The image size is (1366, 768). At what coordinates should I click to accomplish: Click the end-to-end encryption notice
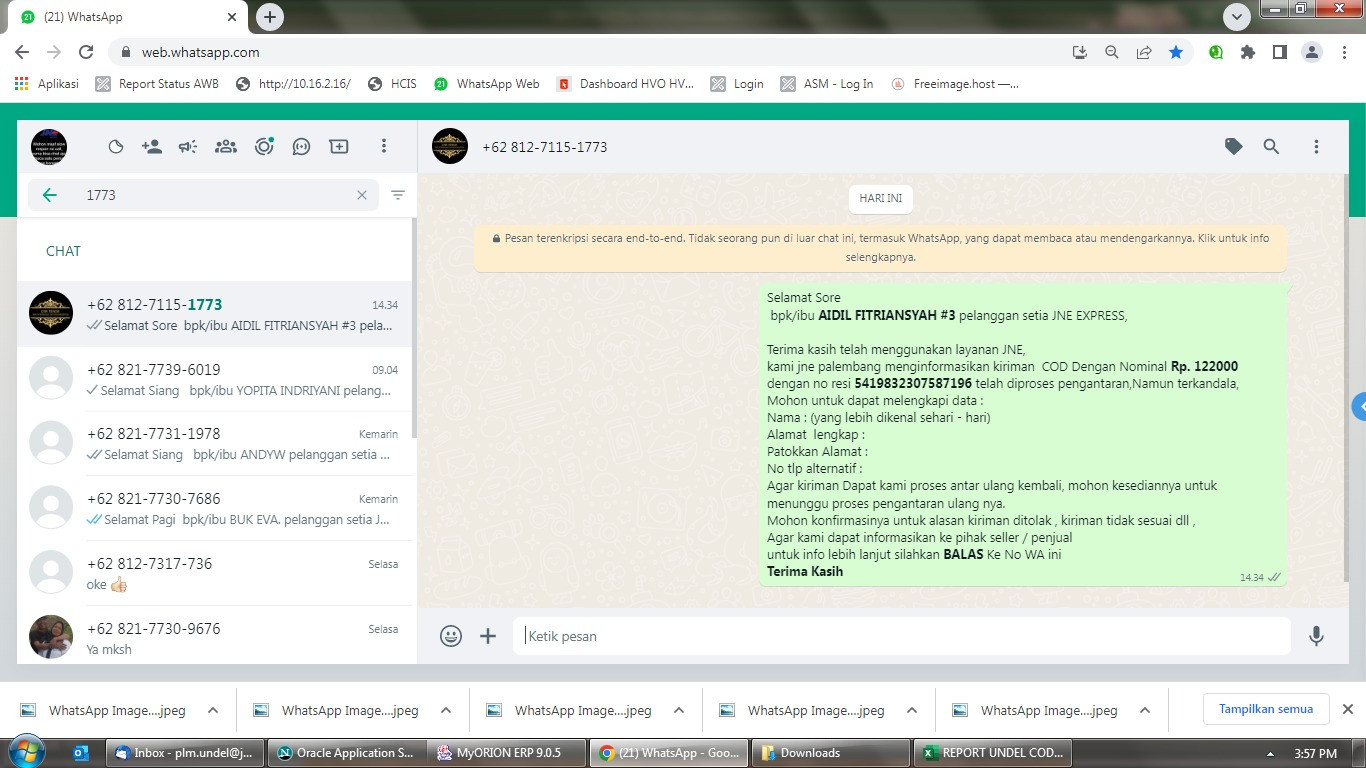pos(881,248)
